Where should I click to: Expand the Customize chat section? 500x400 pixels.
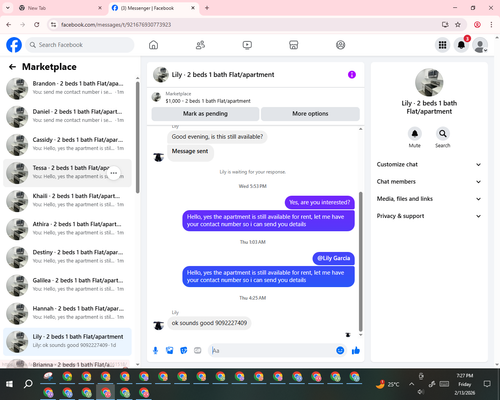(429, 164)
